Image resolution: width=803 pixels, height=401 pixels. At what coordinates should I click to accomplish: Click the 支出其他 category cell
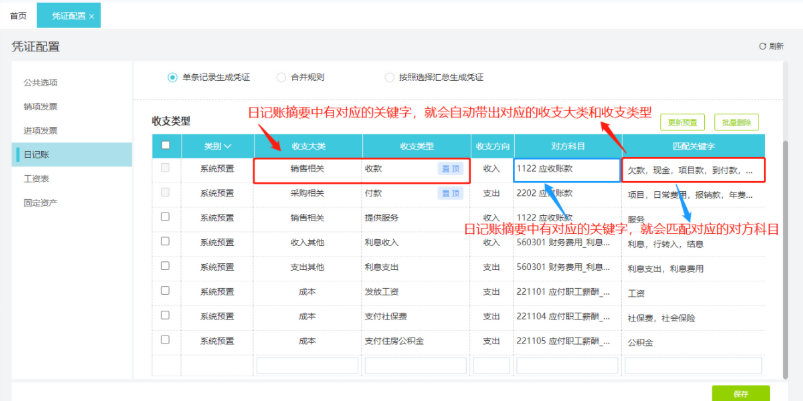(x=307, y=267)
